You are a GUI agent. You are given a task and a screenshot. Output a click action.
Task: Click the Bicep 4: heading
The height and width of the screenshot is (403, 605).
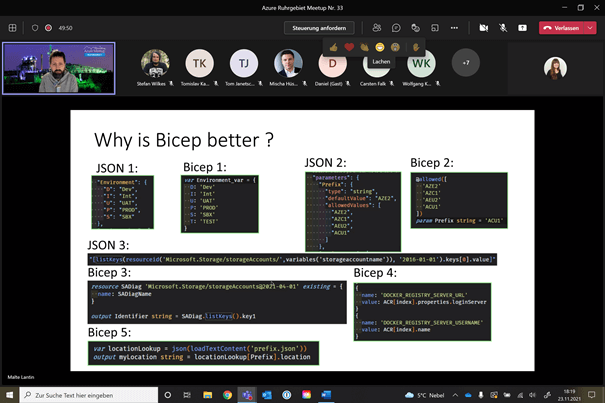375,273
